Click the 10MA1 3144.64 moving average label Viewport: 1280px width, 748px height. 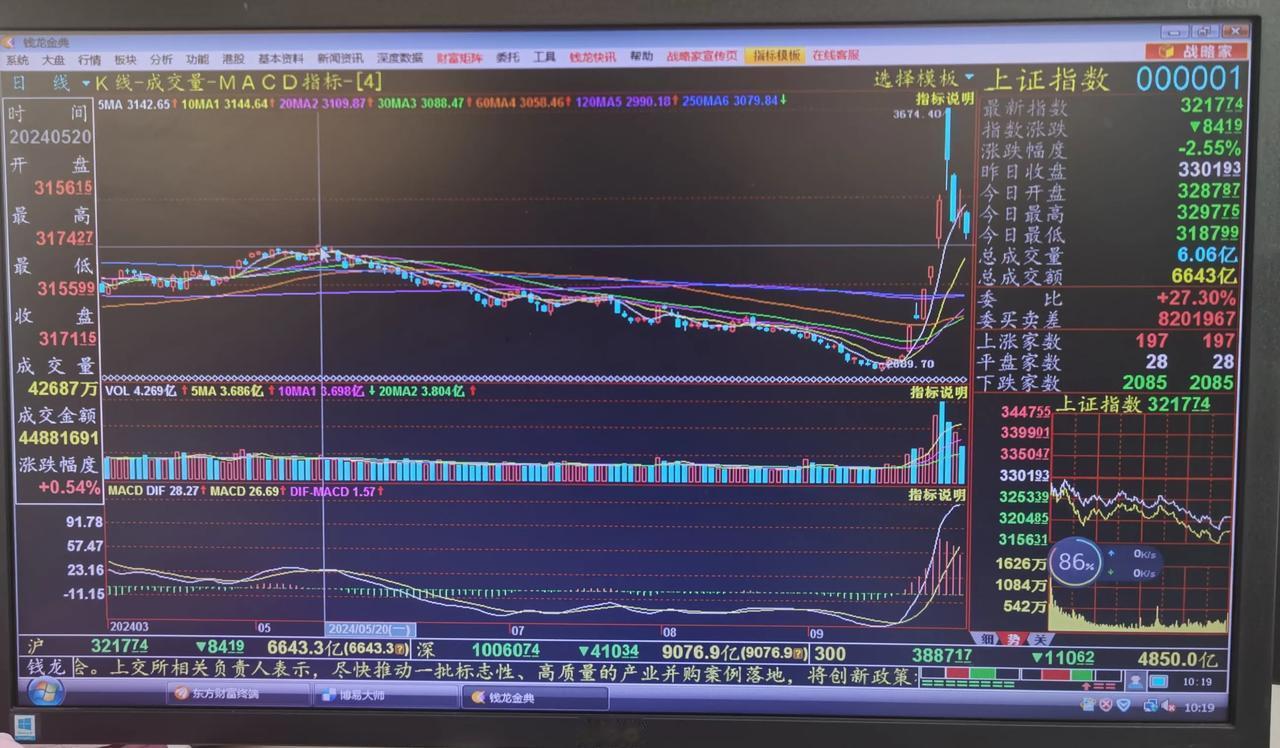(226, 103)
